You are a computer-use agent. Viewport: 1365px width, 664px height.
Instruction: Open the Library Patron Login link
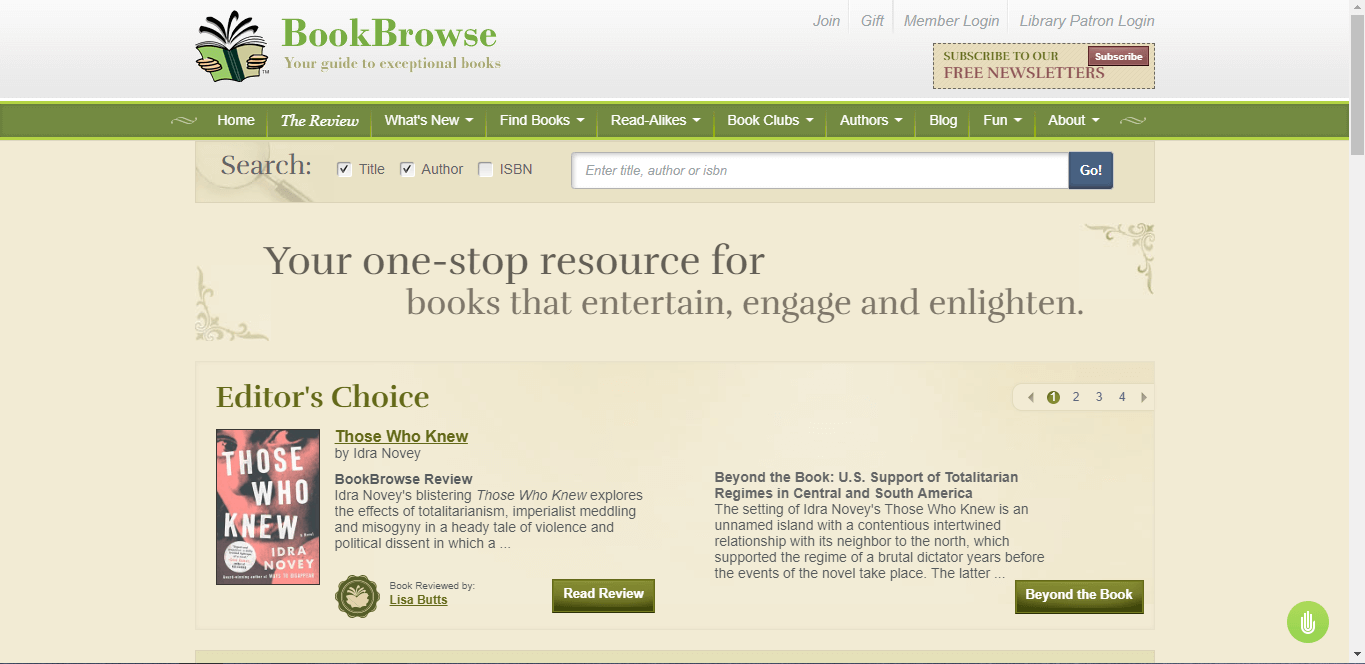click(x=1087, y=21)
